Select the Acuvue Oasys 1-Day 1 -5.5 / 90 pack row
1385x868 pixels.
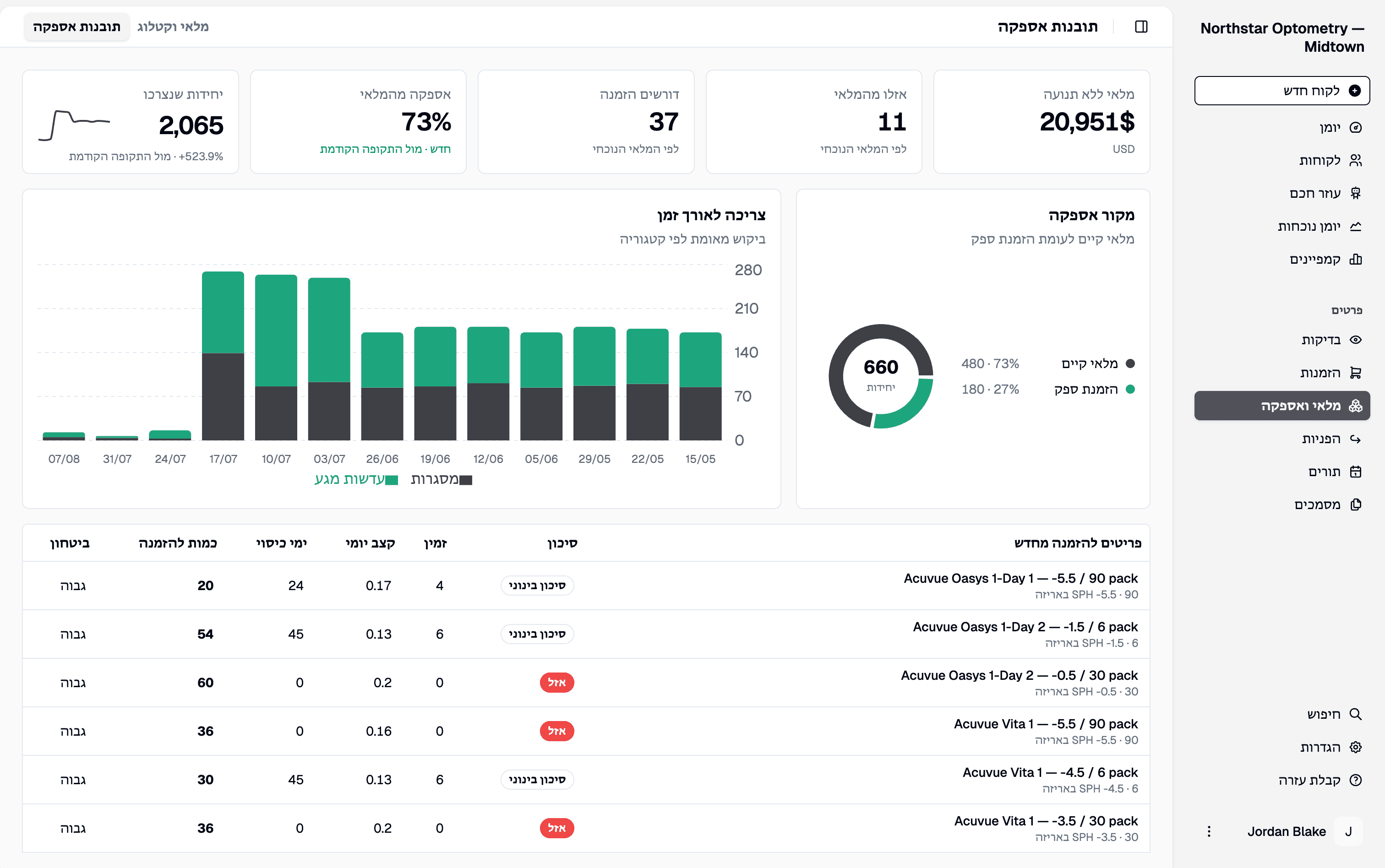(586, 586)
